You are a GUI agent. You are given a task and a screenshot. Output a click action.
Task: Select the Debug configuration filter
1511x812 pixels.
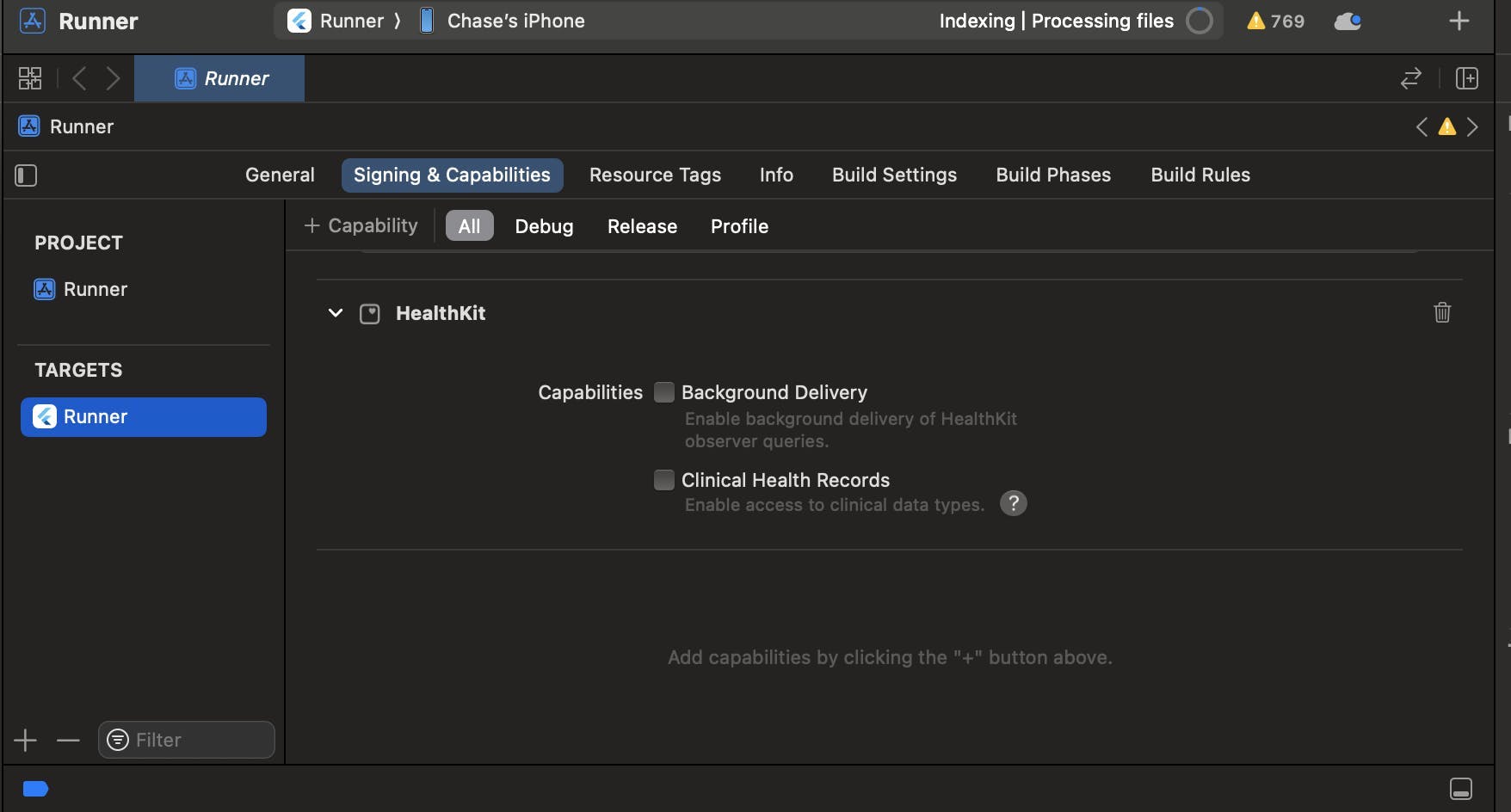point(544,226)
